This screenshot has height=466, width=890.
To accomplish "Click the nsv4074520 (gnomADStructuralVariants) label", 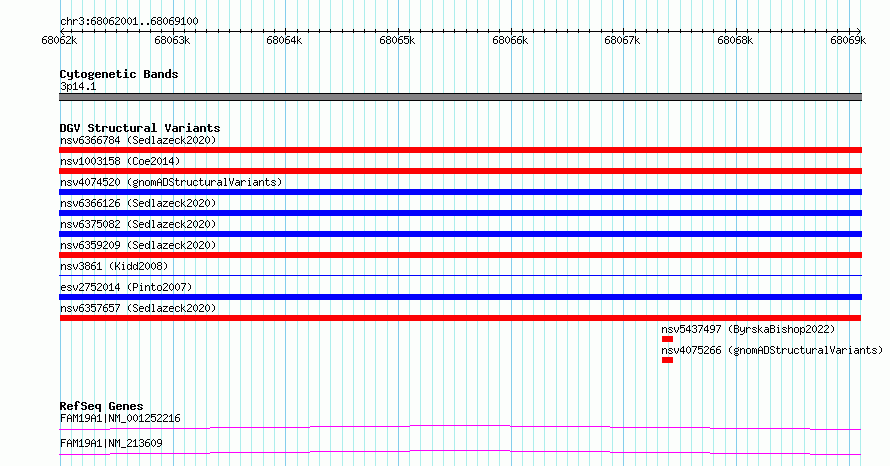I will pos(171,182).
